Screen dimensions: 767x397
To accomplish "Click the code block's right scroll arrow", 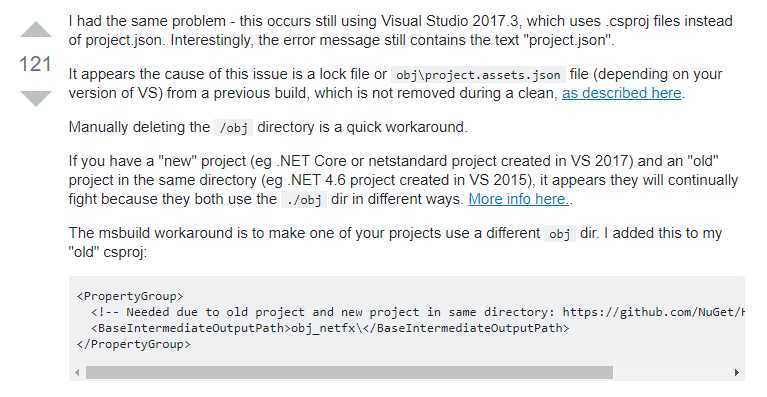I will 737,373.
